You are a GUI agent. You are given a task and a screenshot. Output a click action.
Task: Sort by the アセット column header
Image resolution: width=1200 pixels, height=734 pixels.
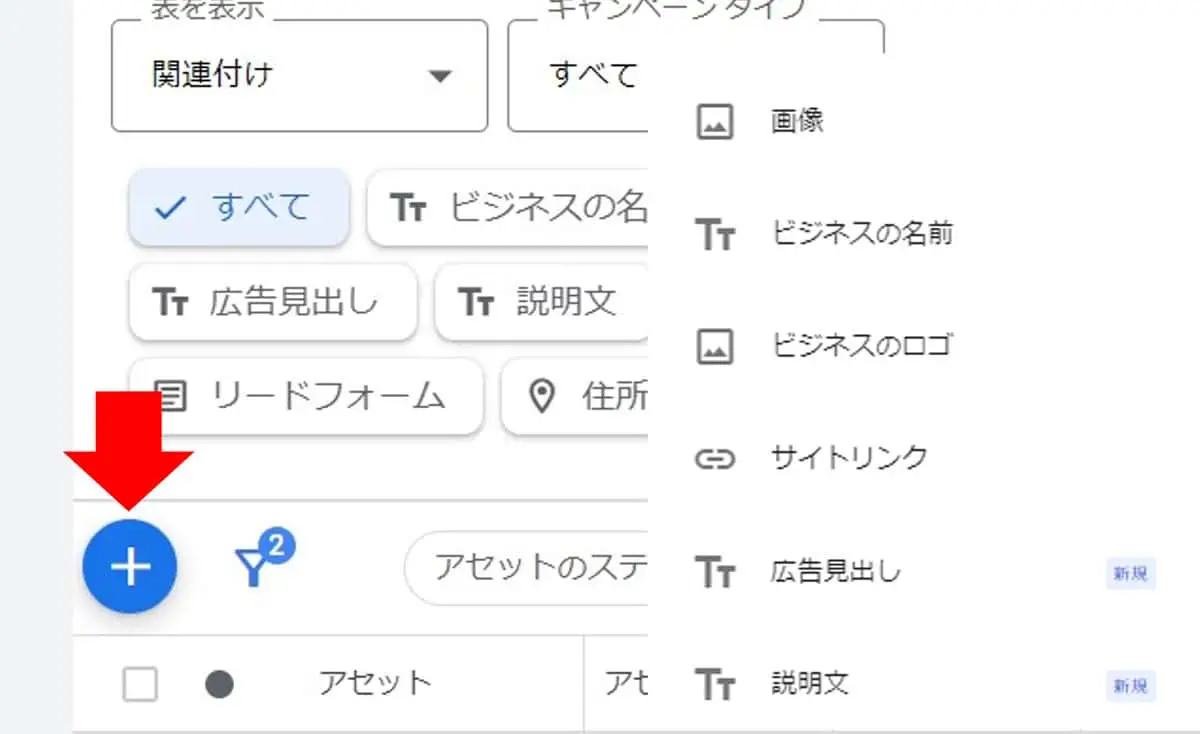coord(375,684)
